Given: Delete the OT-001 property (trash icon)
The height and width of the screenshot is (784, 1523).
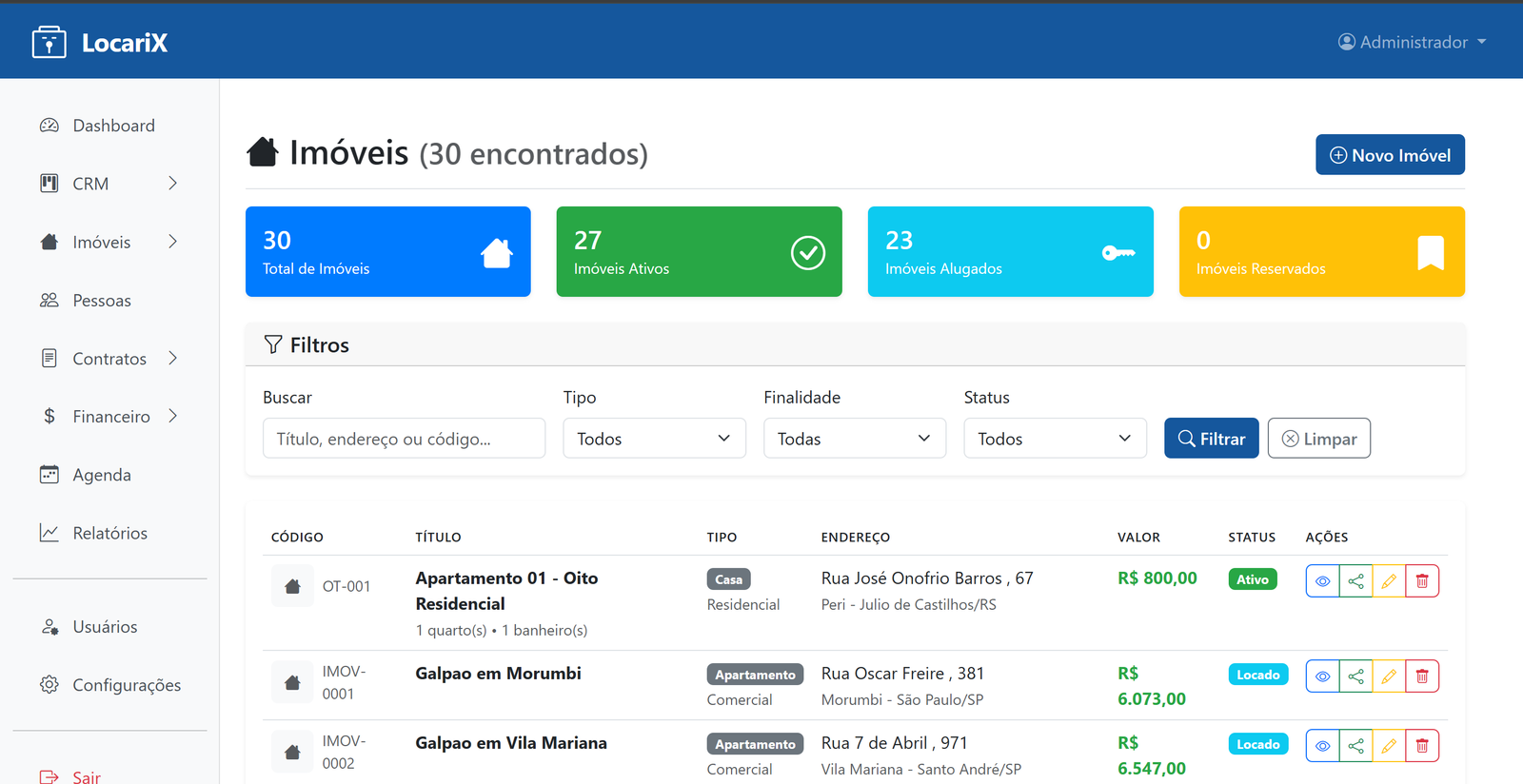Looking at the screenshot, I should [1422, 581].
